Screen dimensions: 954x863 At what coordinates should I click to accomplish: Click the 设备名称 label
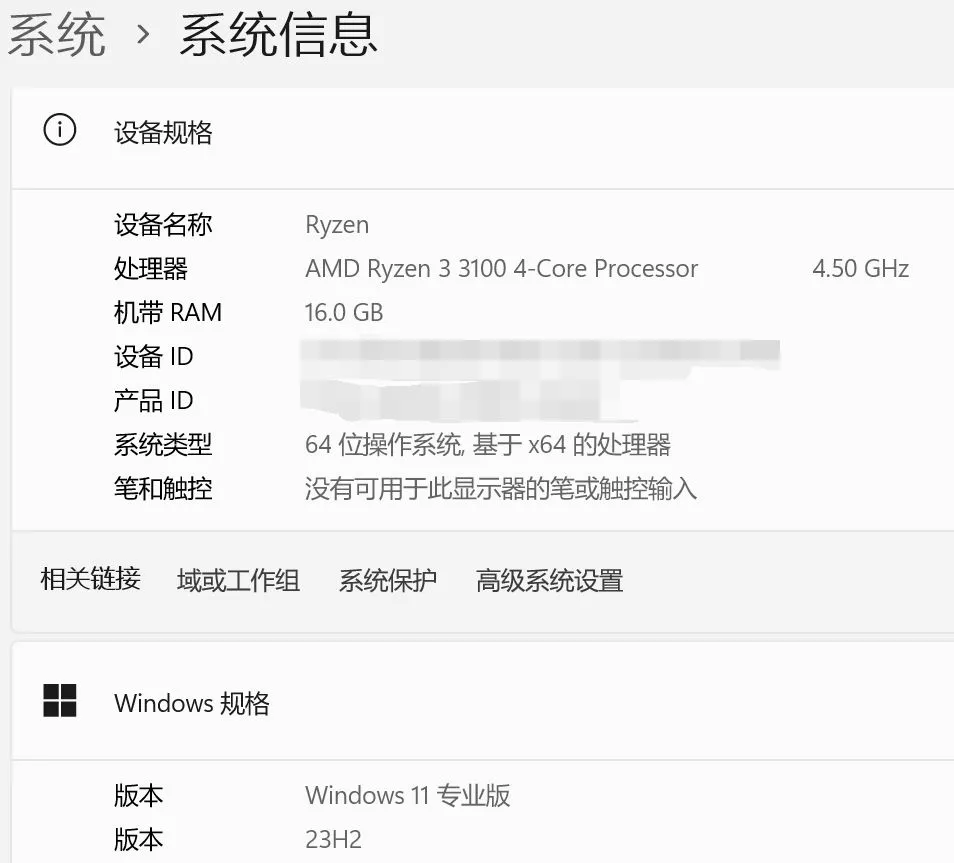[163, 224]
